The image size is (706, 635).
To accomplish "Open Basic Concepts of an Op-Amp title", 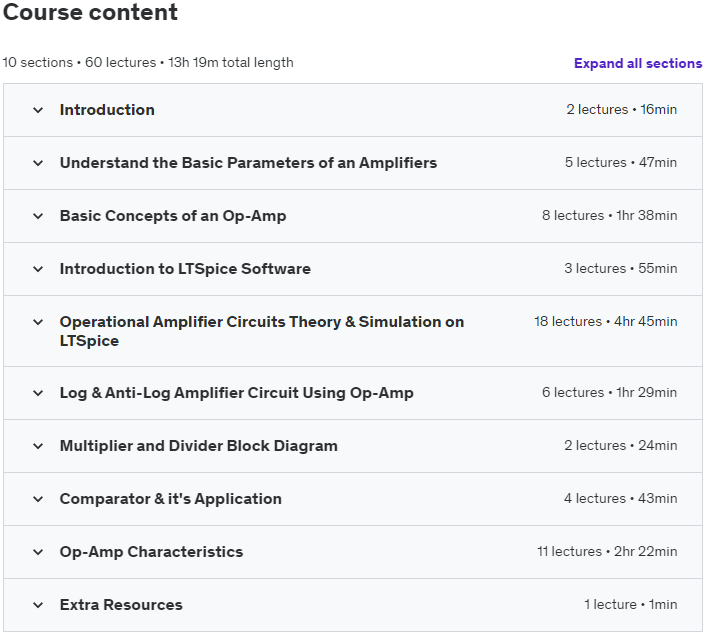I will (x=173, y=216).
